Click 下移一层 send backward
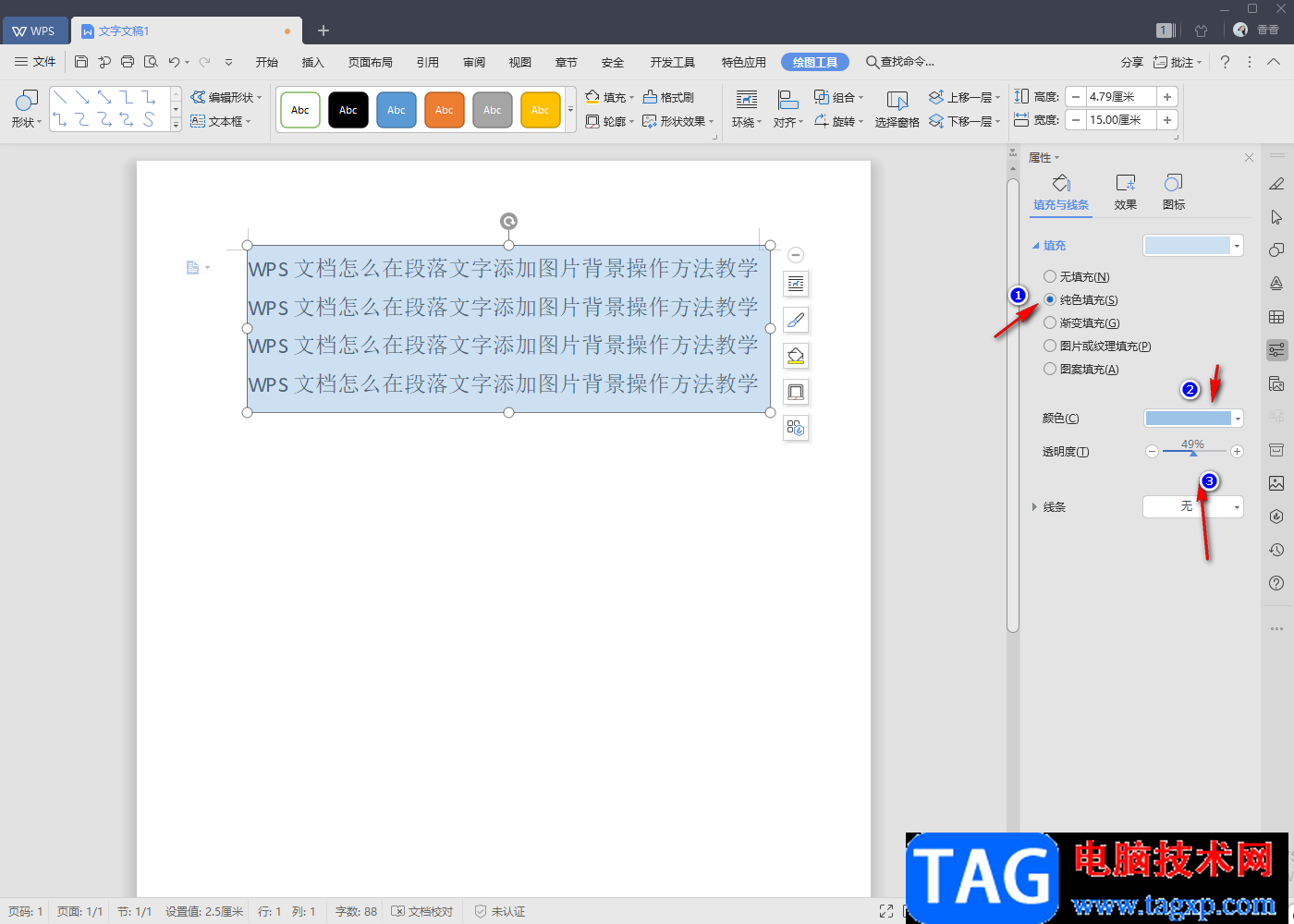The image size is (1294, 924). pos(965,121)
